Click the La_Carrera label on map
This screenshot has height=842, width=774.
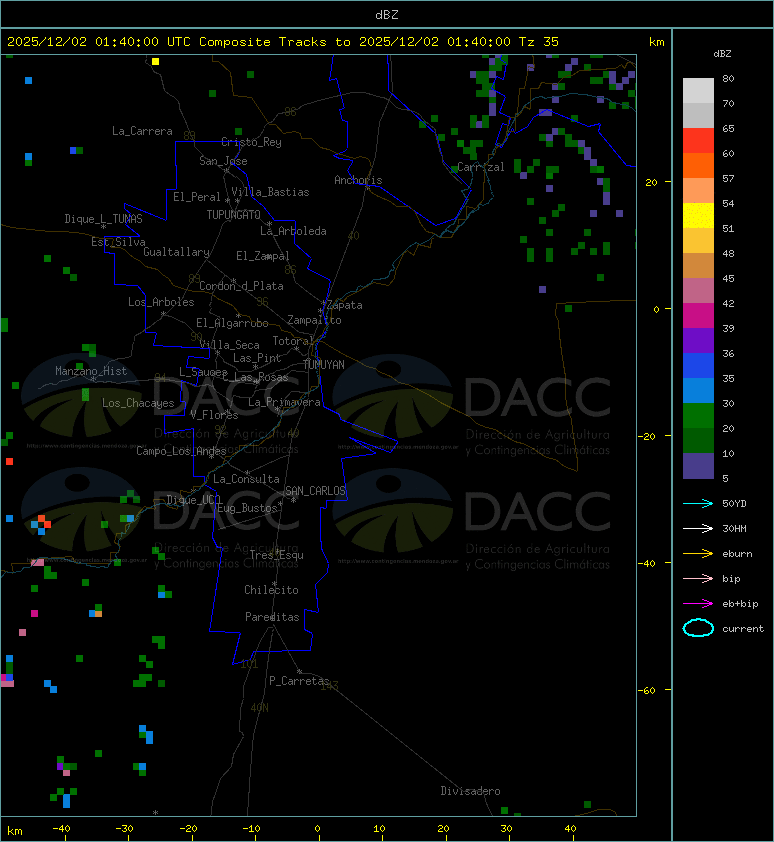click(142, 131)
